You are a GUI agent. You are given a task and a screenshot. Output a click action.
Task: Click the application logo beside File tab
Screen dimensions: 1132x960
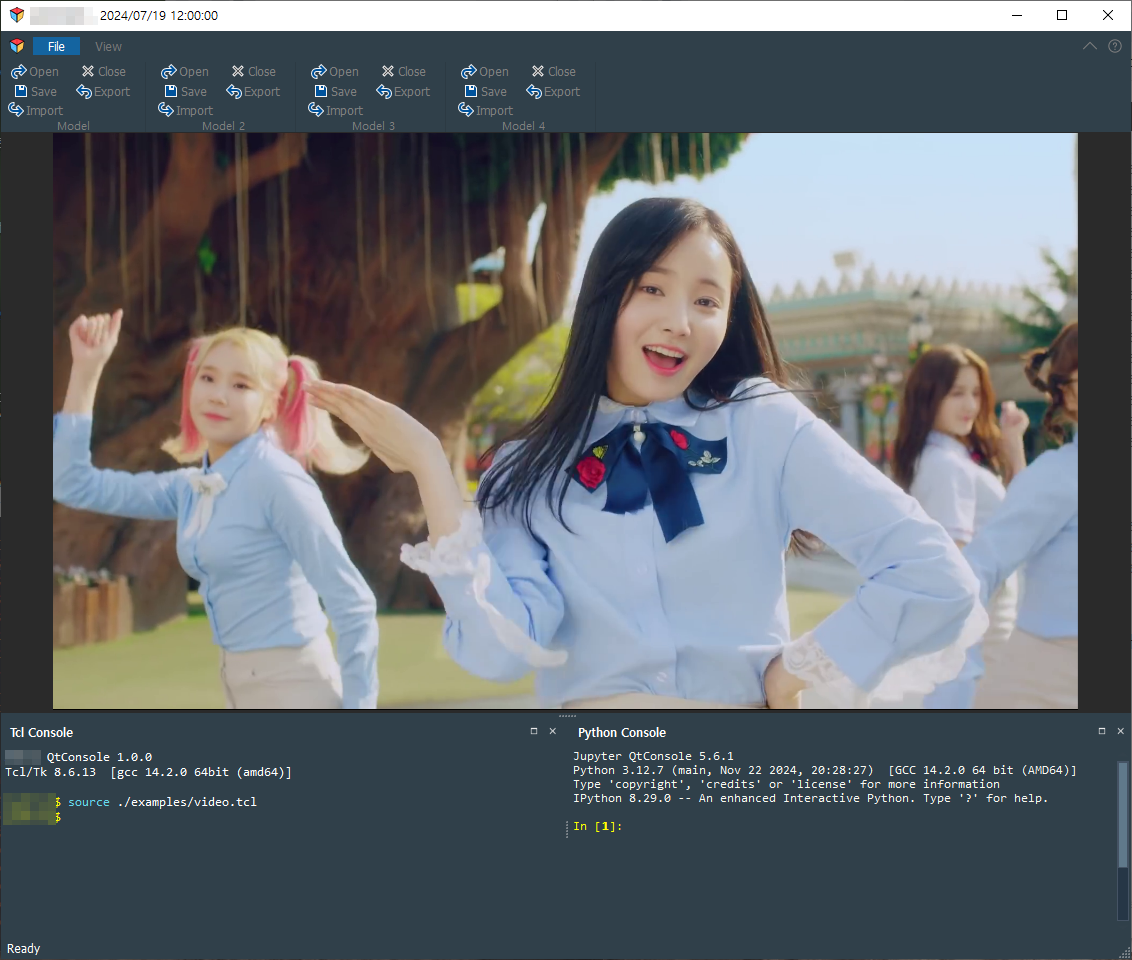point(17,46)
